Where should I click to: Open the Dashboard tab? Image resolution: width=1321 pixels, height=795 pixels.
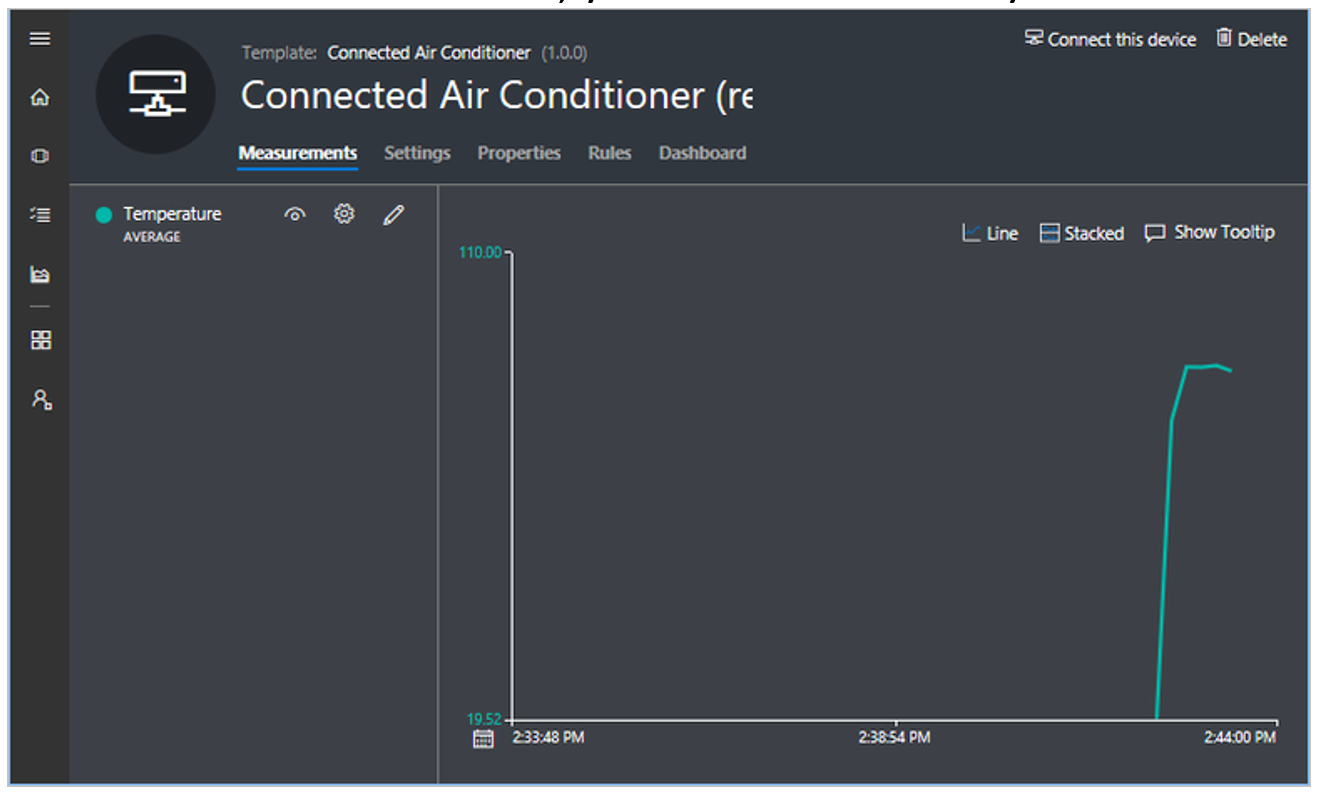702,153
